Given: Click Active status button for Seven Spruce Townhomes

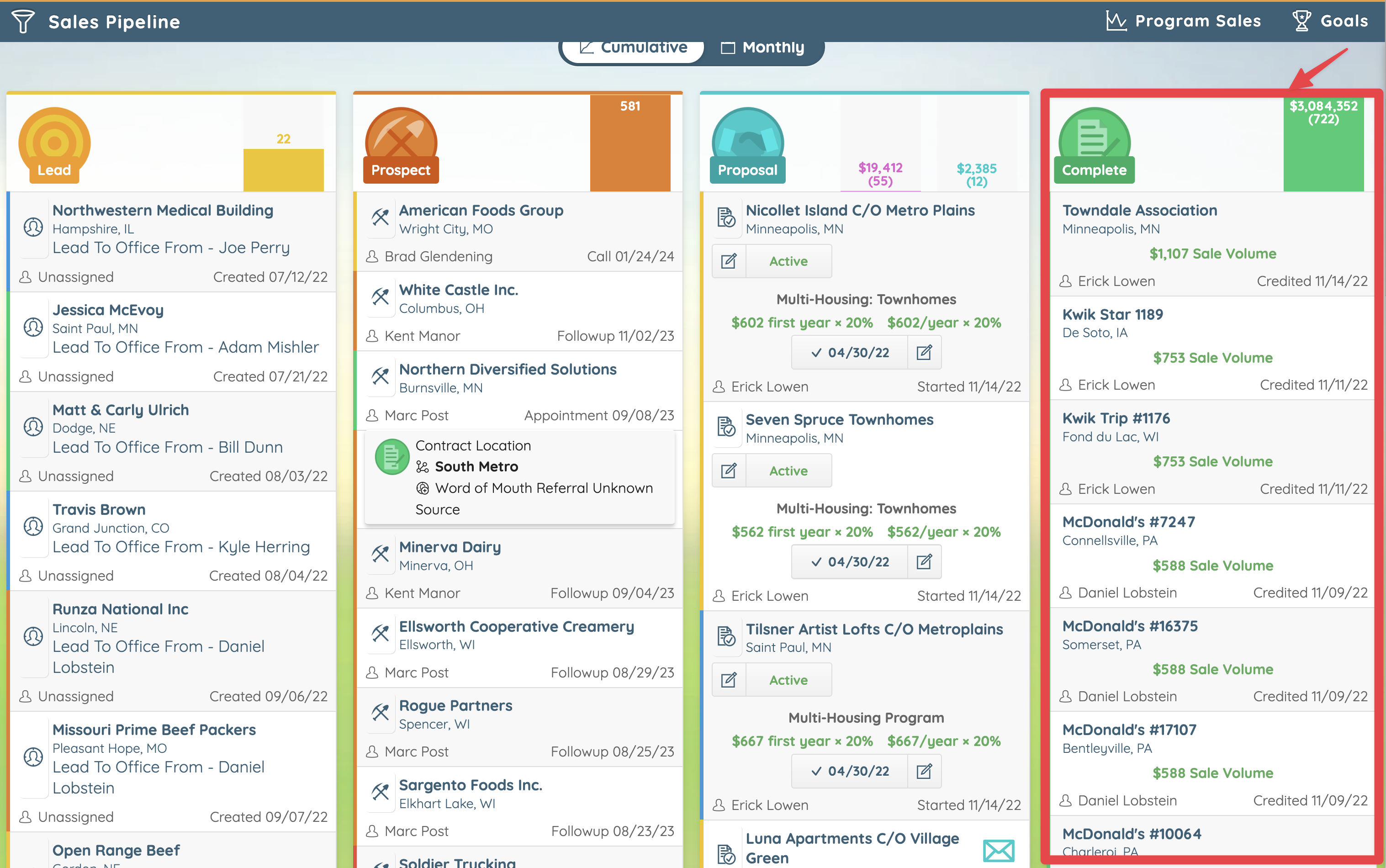Looking at the screenshot, I should [x=788, y=471].
